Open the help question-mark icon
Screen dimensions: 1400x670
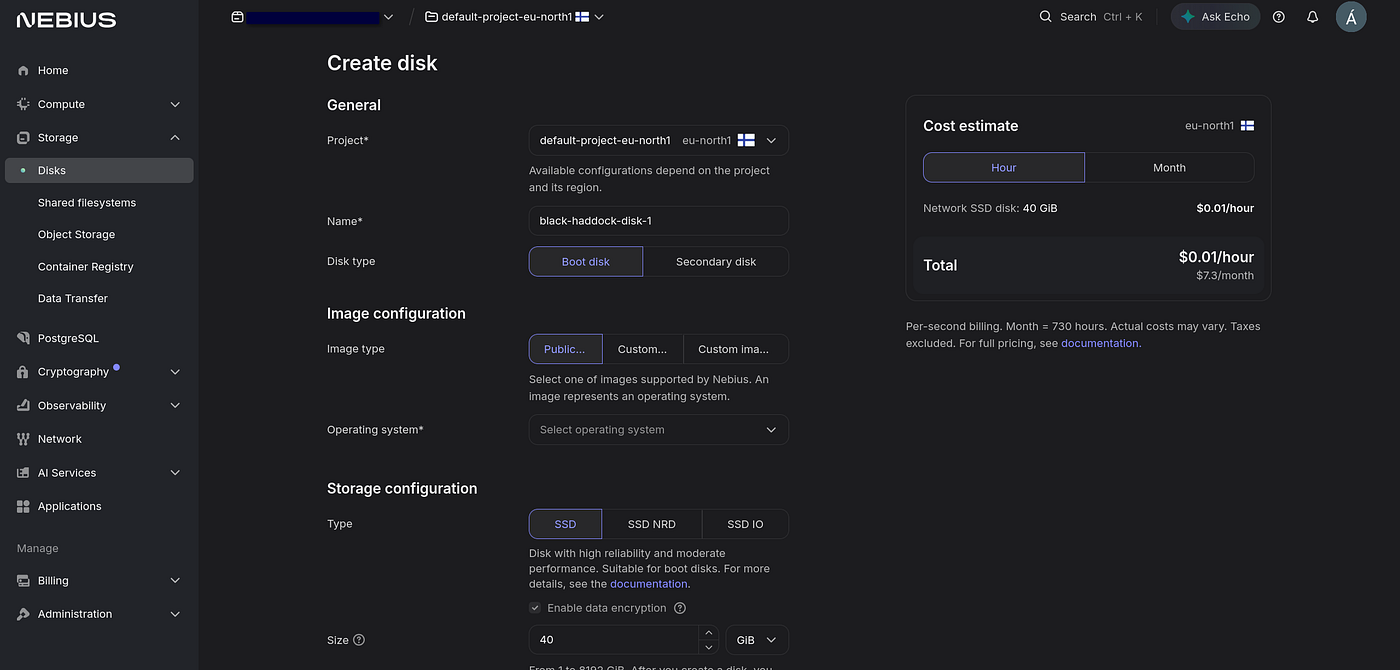pyautogui.click(x=1278, y=17)
